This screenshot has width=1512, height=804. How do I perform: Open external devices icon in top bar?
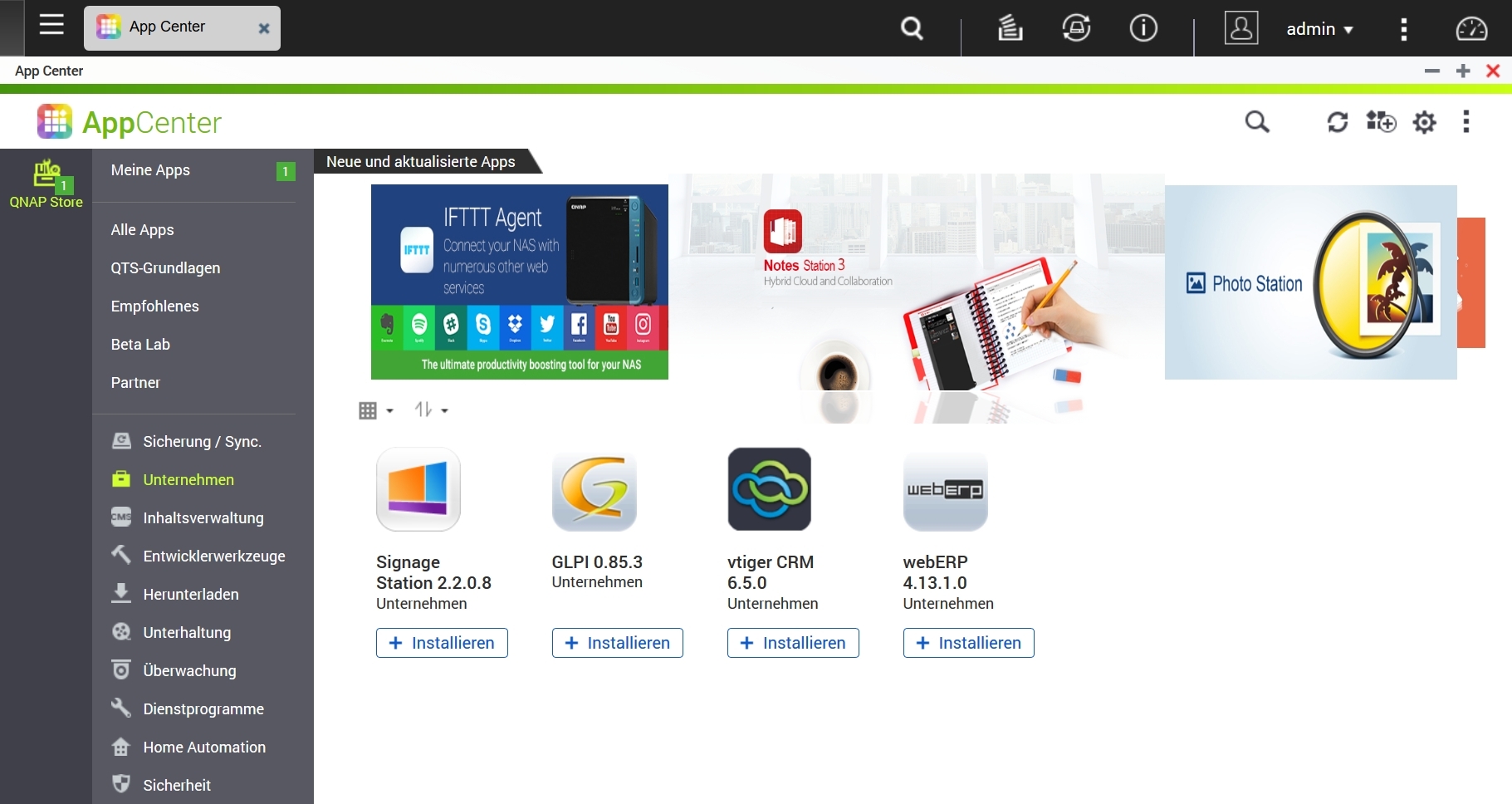point(1076,28)
